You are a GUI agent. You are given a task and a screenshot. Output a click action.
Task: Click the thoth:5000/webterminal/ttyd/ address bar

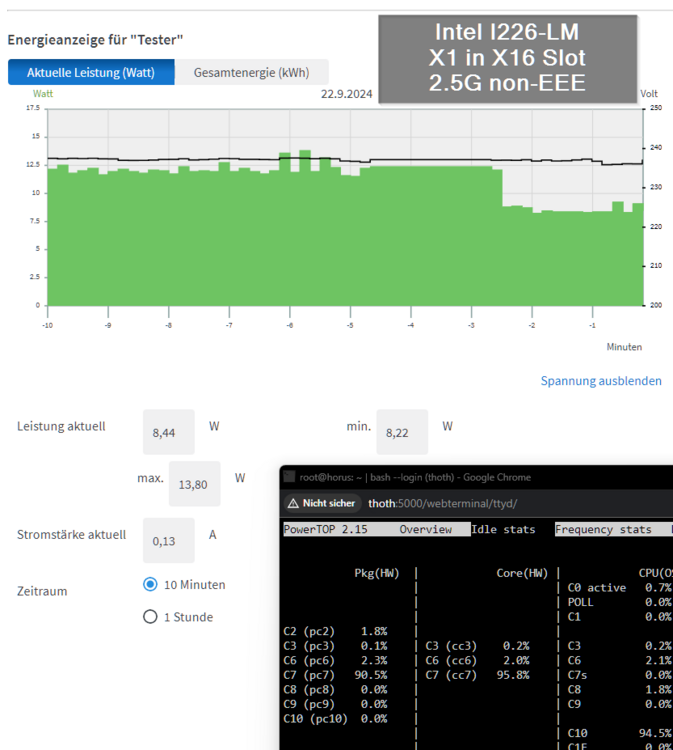pos(442,503)
